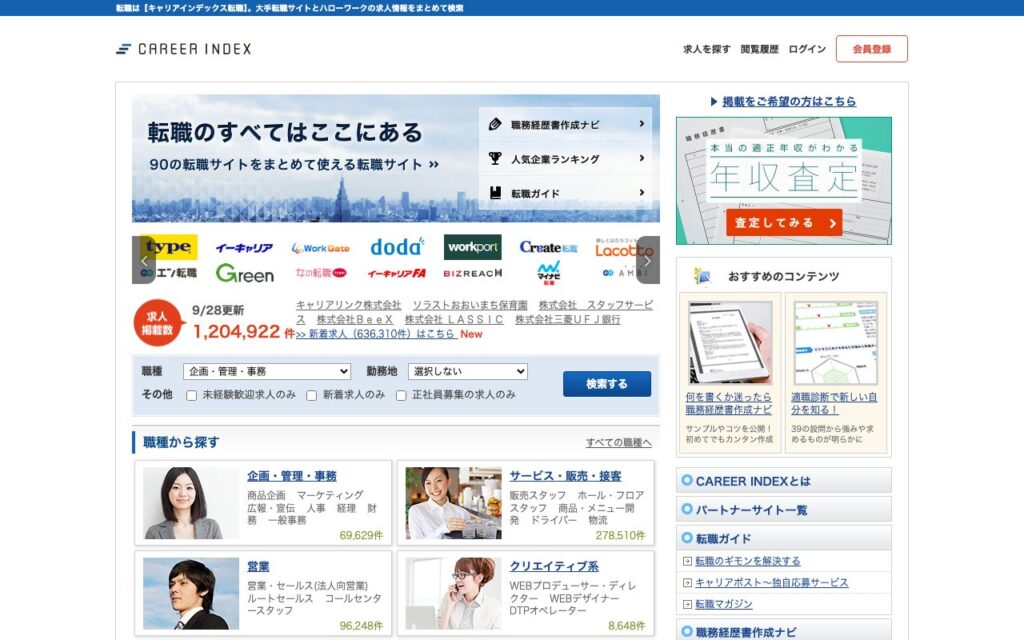Open the イーキャリア partner logo

point(244,248)
